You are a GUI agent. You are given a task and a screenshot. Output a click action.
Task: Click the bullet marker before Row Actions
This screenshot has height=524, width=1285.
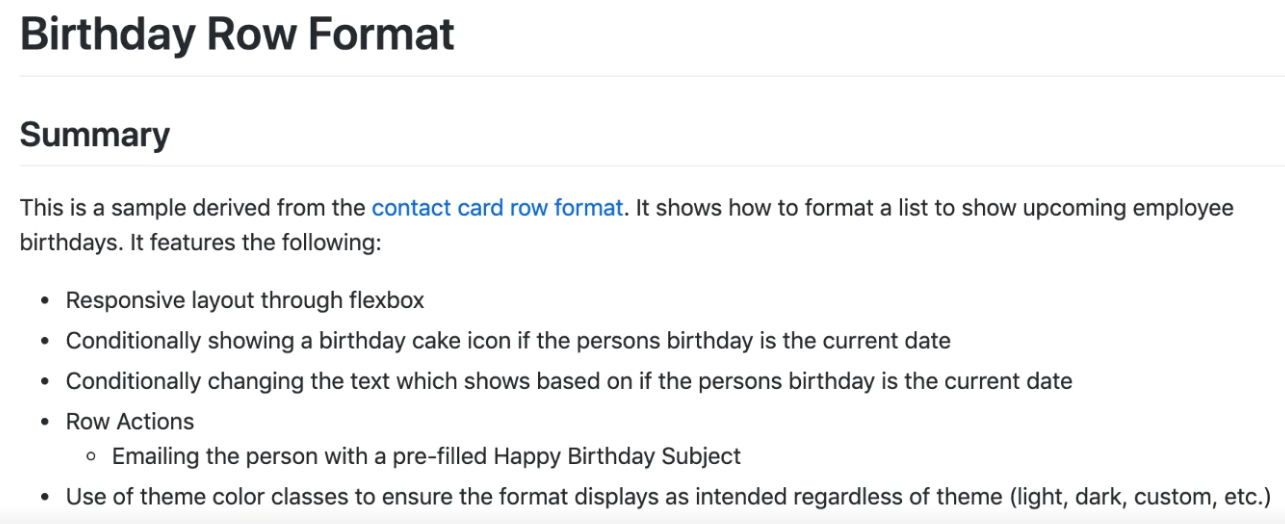click(x=45, y=421)
